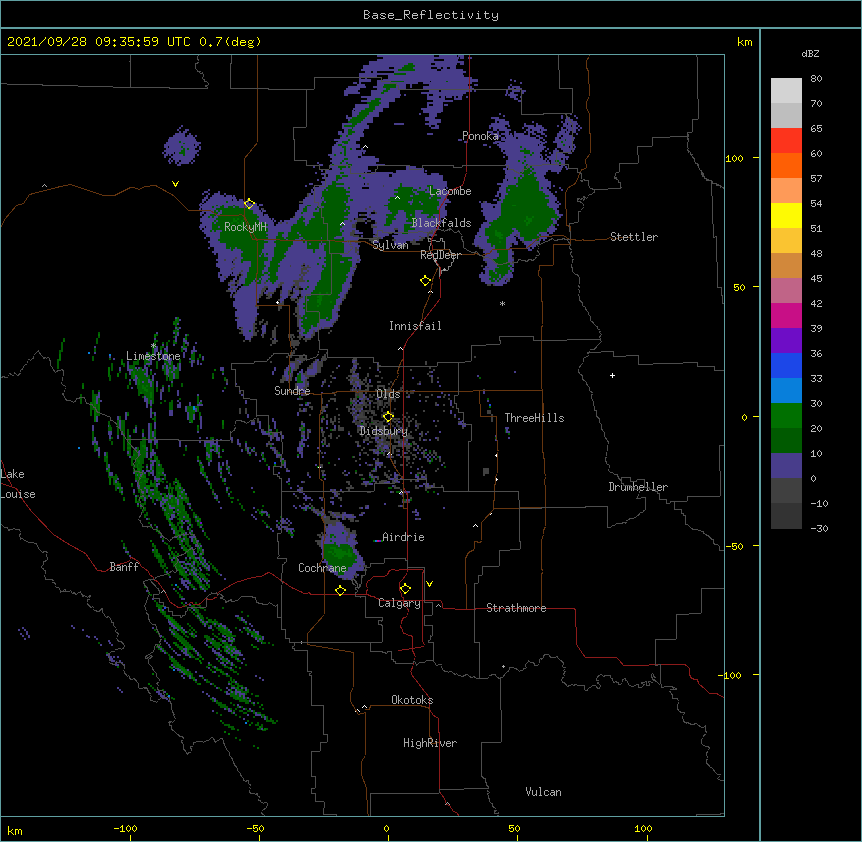Click the 100 tick on bottom axis
This screenshot has height=842, width=862.
(x=643, y=828)
